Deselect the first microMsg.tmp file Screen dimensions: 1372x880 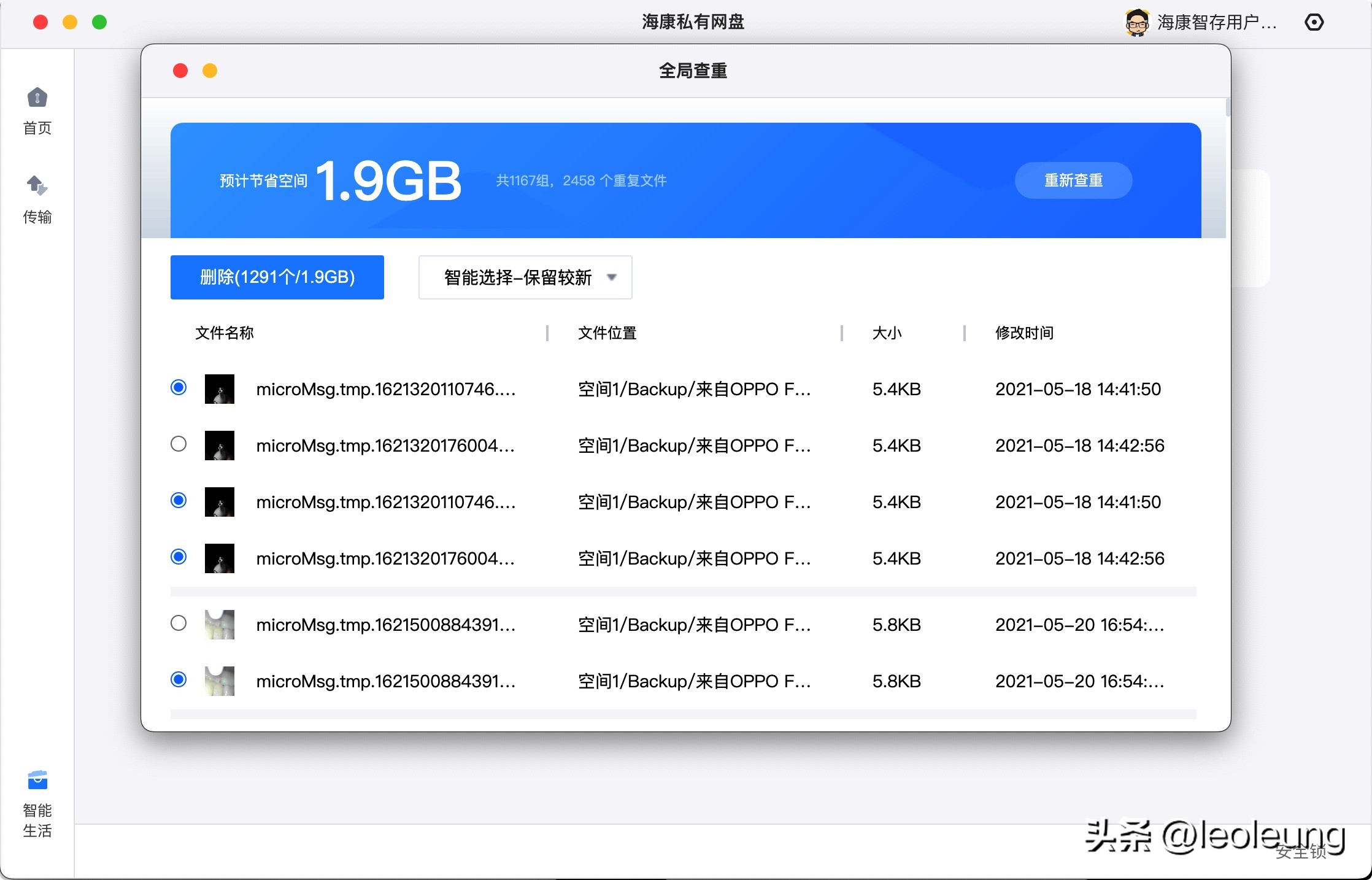(179, 387)
